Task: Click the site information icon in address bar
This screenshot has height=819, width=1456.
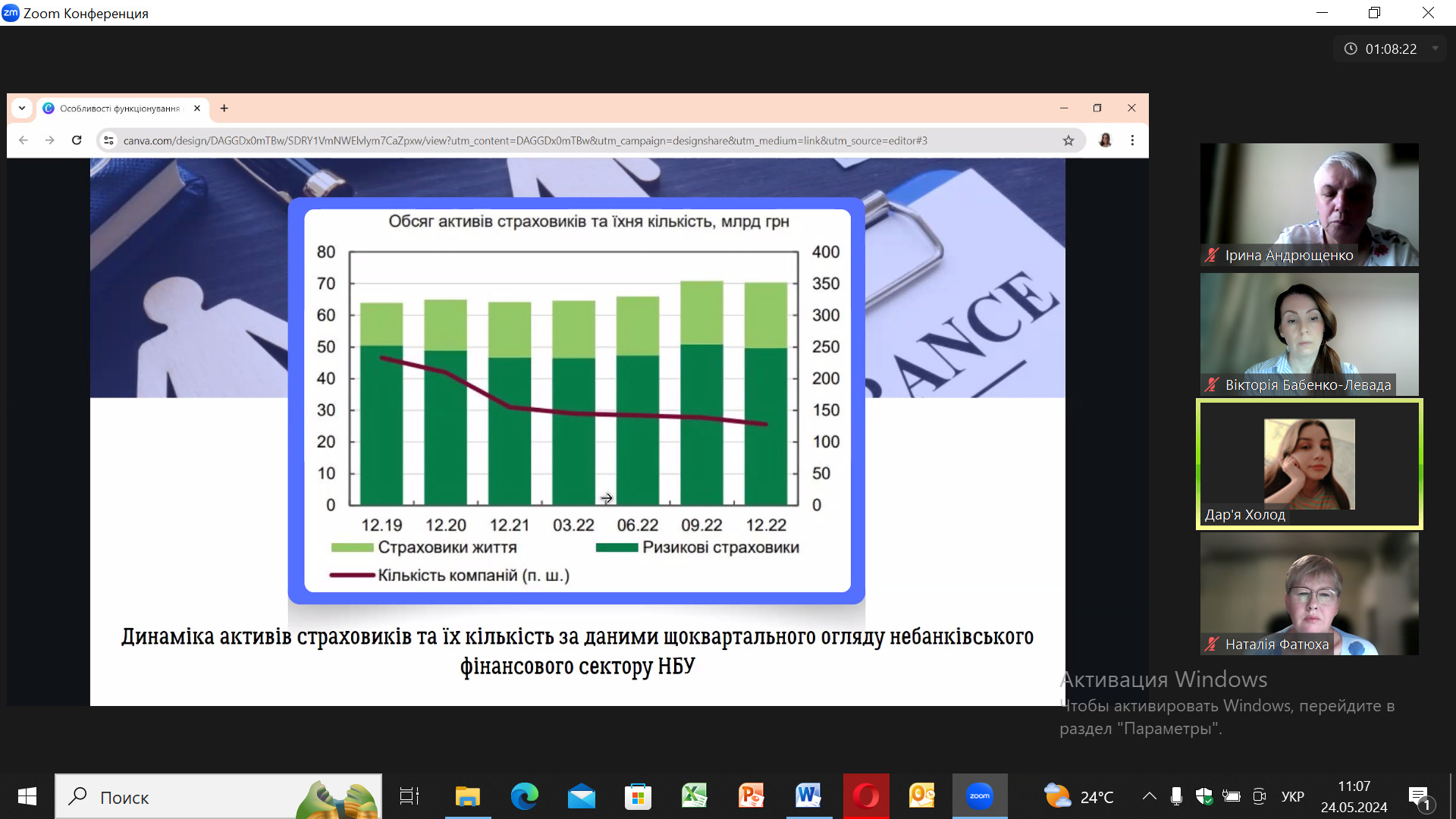Action: tap(108, 140)
